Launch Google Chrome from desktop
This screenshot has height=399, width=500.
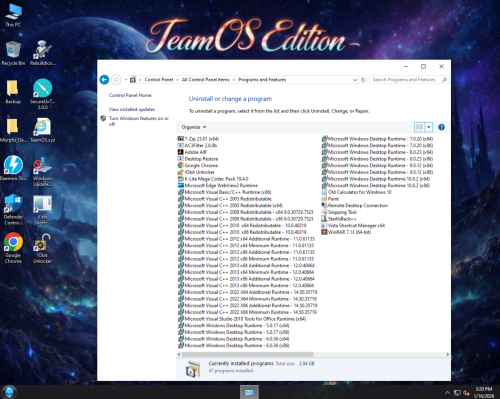point(13,248)
